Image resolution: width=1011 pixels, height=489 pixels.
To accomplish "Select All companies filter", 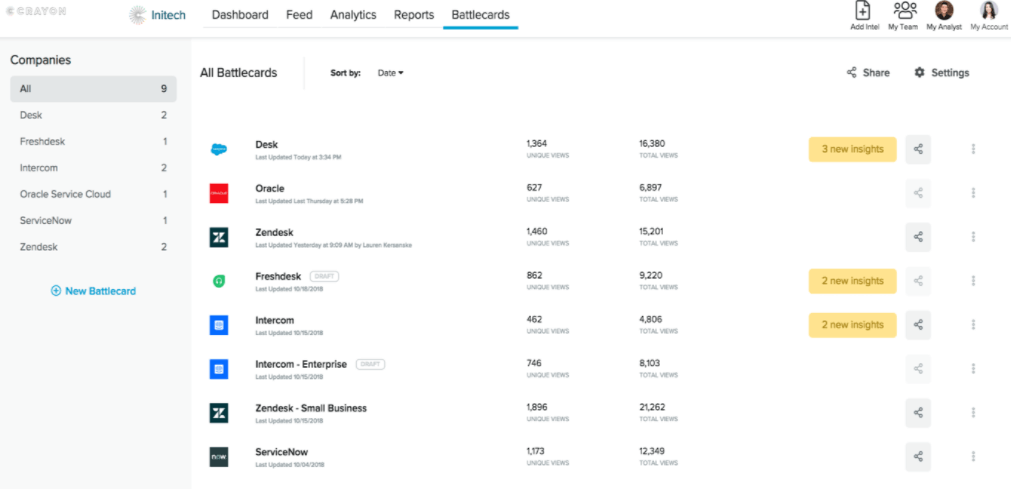I will 93,88.
